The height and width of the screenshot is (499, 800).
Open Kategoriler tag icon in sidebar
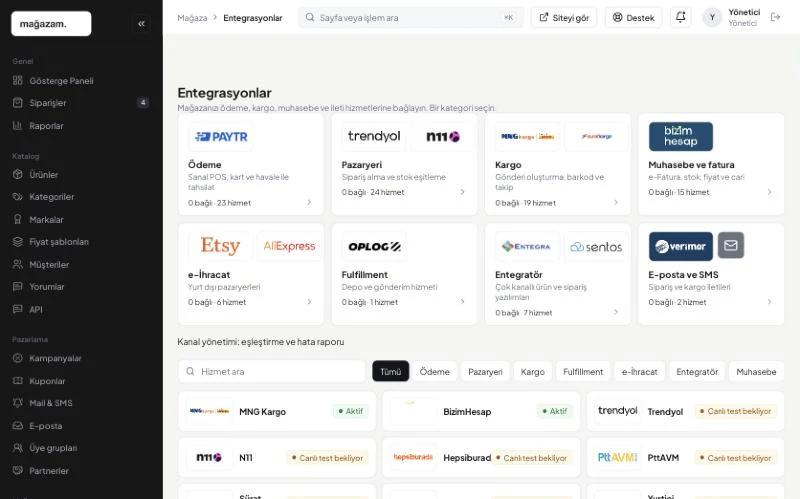(18, 196)
